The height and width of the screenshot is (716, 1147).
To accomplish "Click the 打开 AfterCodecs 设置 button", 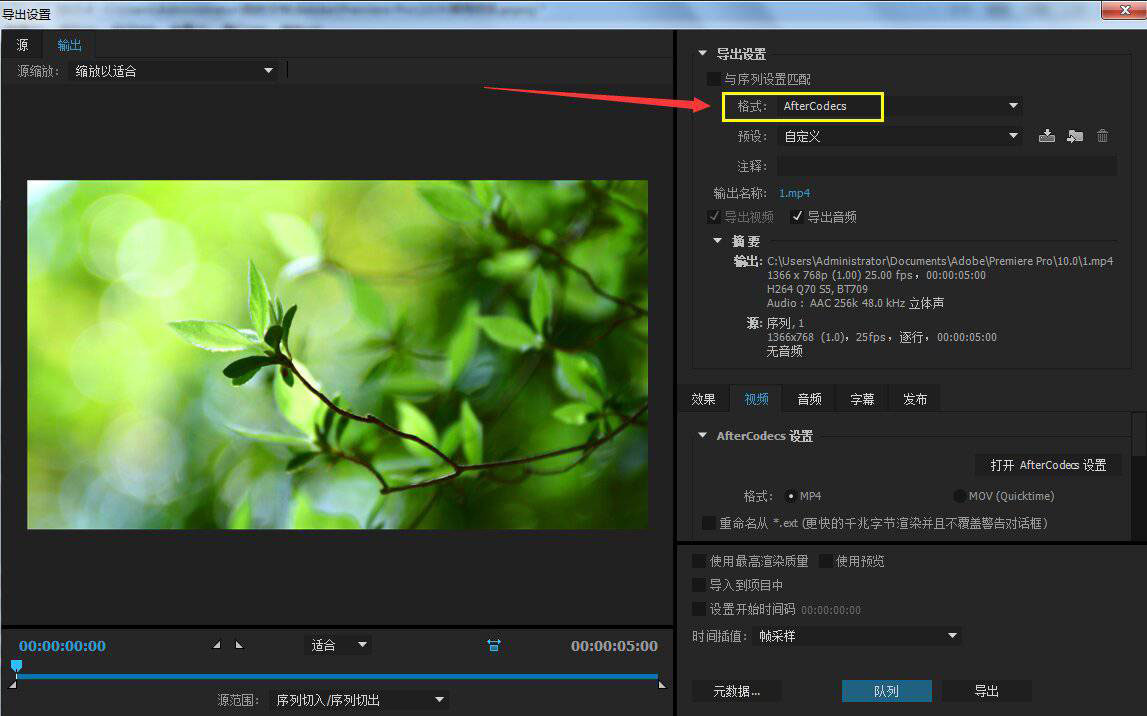I will click(x=1048, y=465).
